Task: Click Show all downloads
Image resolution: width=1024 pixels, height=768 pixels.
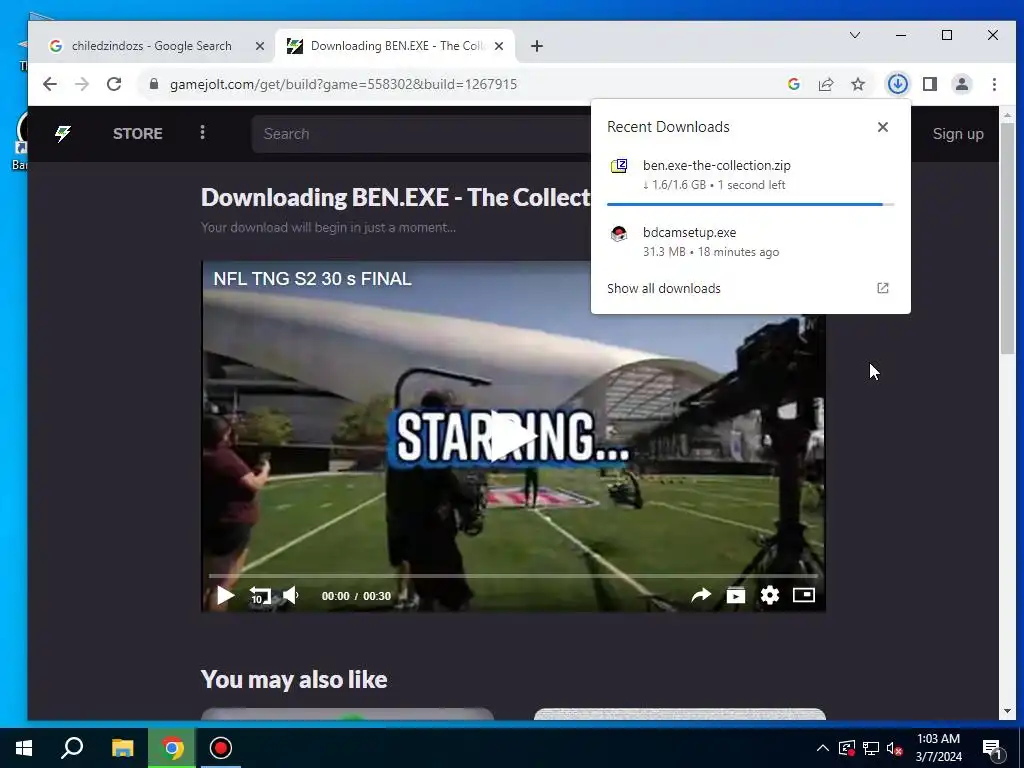Action: (664, 288)
